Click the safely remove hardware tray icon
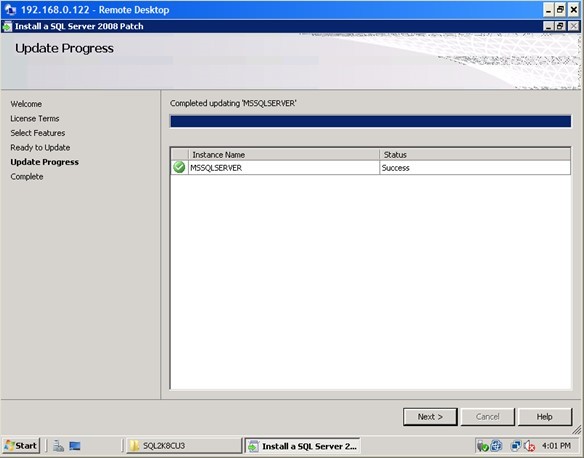Image resolution: width=584 pixels, height=458 pixels. coord(482,446)
